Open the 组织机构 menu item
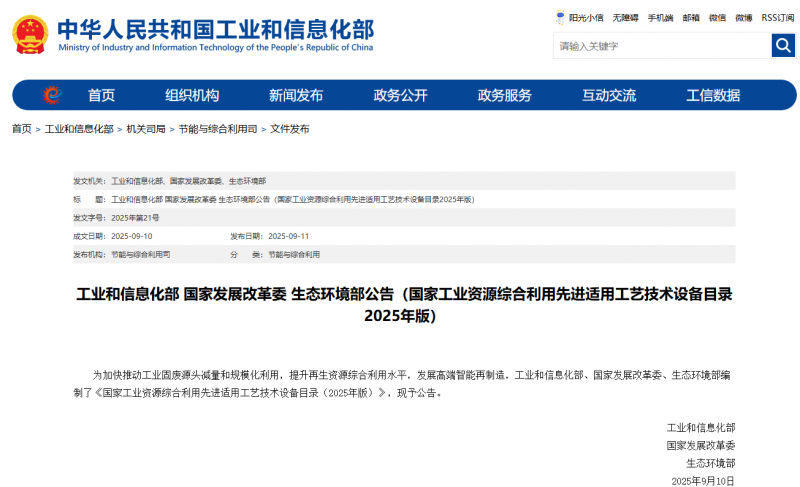The width and height of the screenshot is (800, 487). point(192,96)
